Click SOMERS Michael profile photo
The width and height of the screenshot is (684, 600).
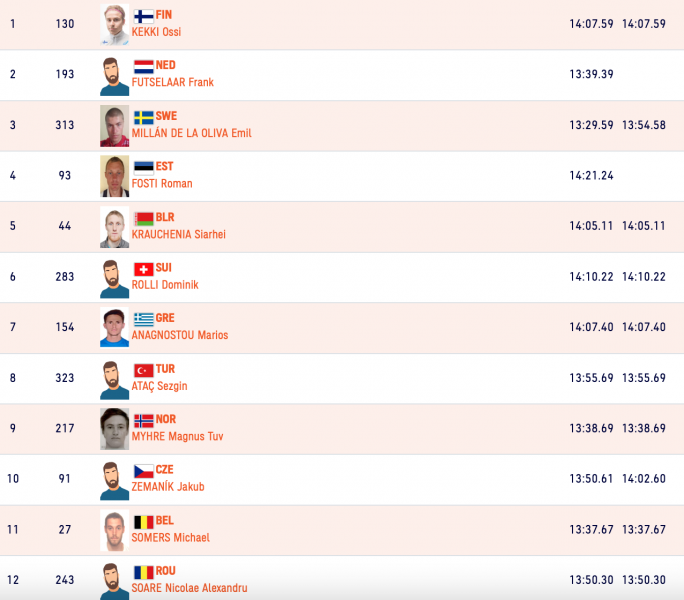coord(114,530)
